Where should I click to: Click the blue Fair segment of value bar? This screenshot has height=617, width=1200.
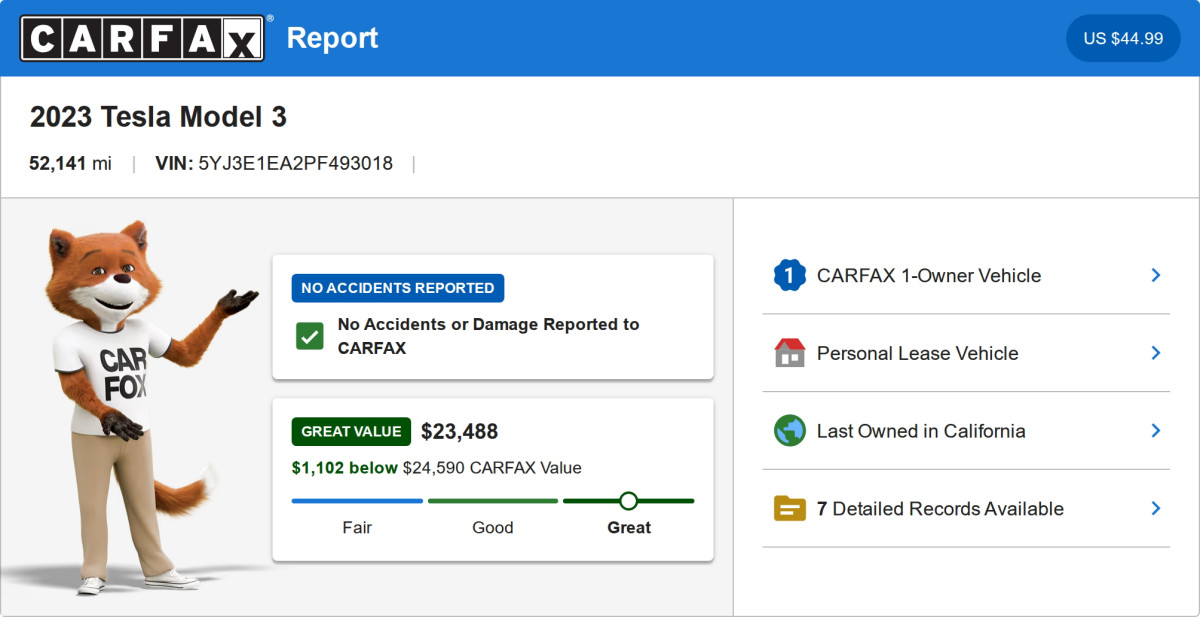tap(357, 501)
